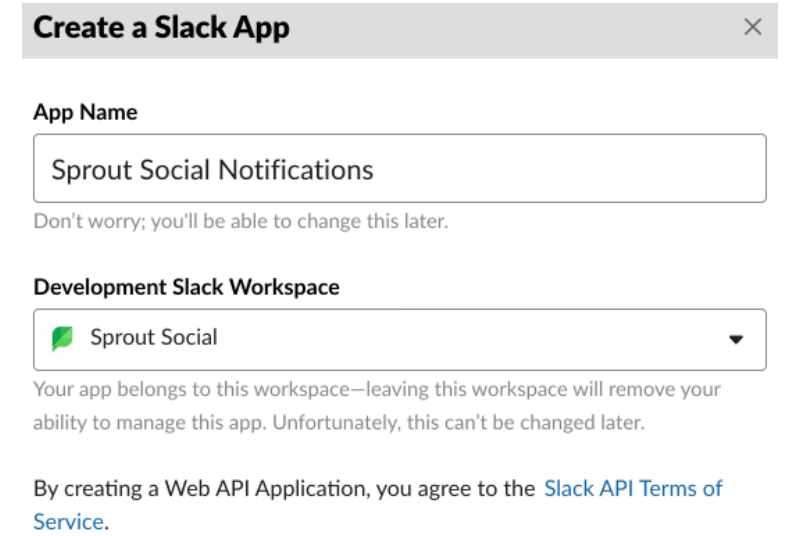Click the "Create a Slack App" heading
Image resolution: width=798 pixels, height=536 pixels.
[161, 28]
